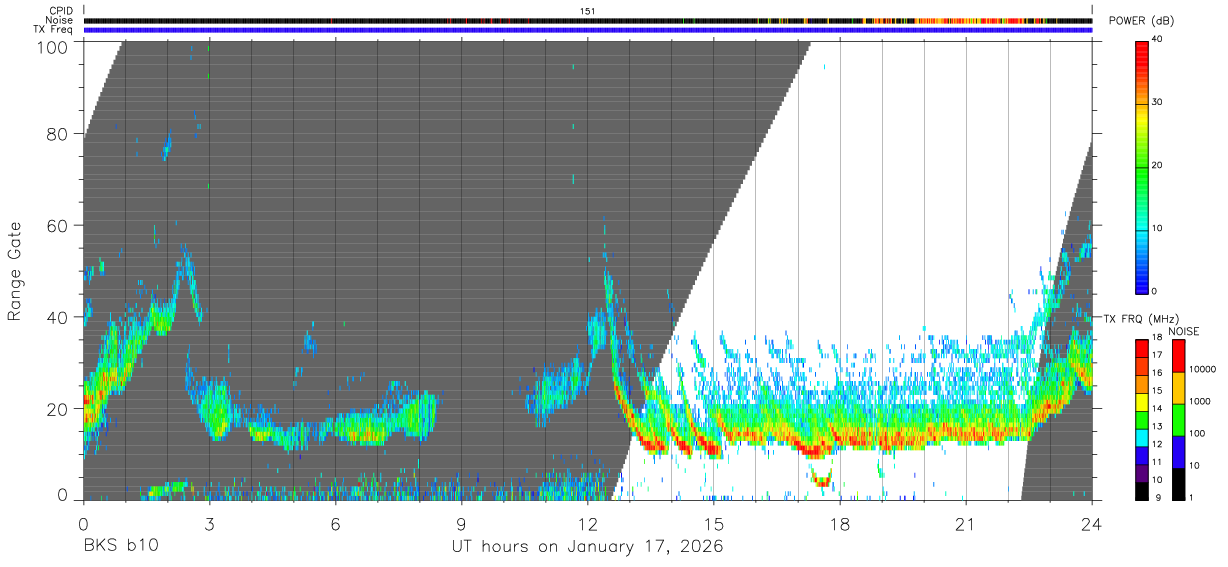The height and width of the screenshot is (567, 1228).
Task: Click the CPID value 151
Action: pyautogui.click(x=588, y=11)
